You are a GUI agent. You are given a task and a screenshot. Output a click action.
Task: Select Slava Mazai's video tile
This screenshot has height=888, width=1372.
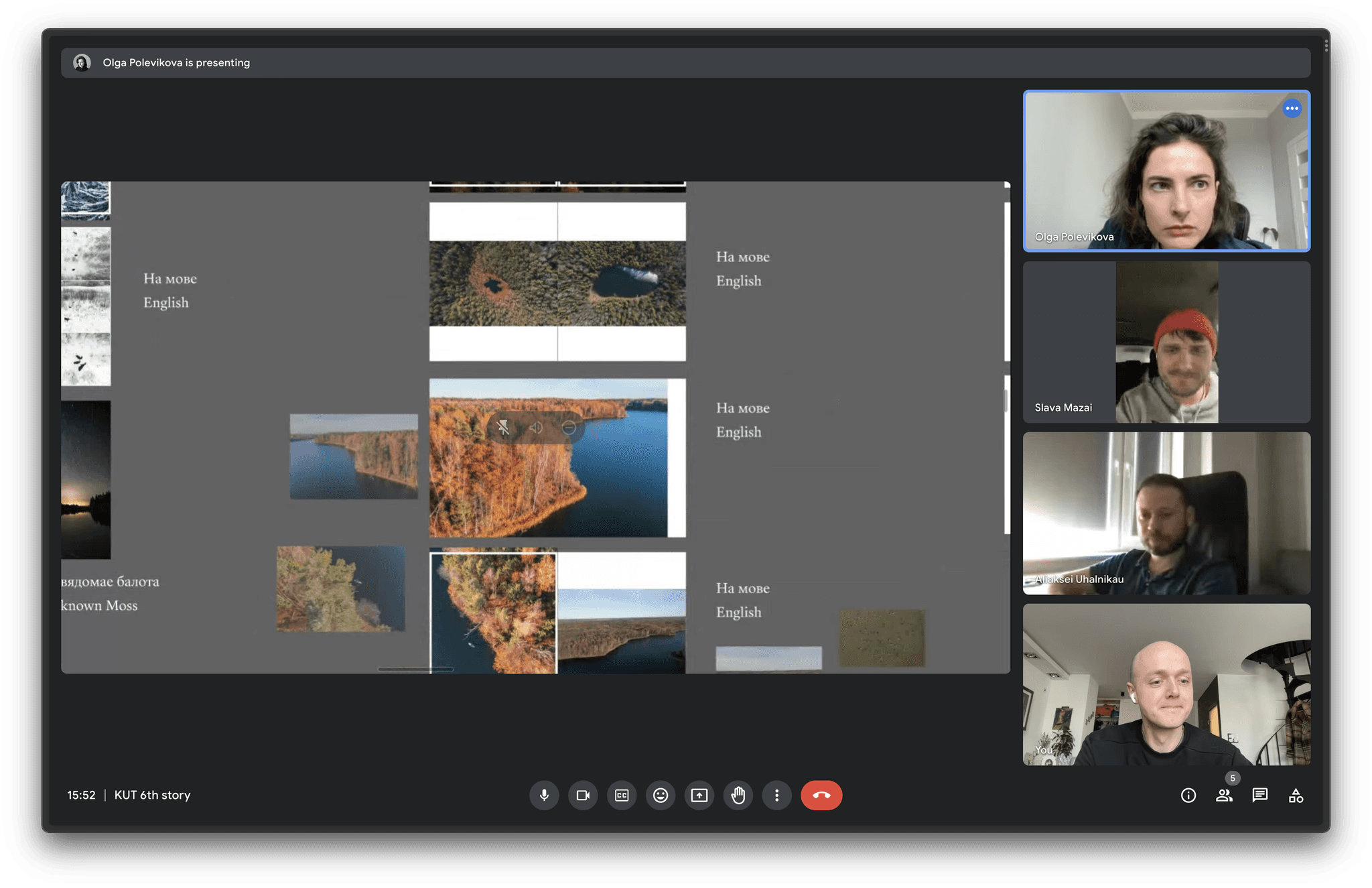pyautogui.click(x=1166, y=342)
